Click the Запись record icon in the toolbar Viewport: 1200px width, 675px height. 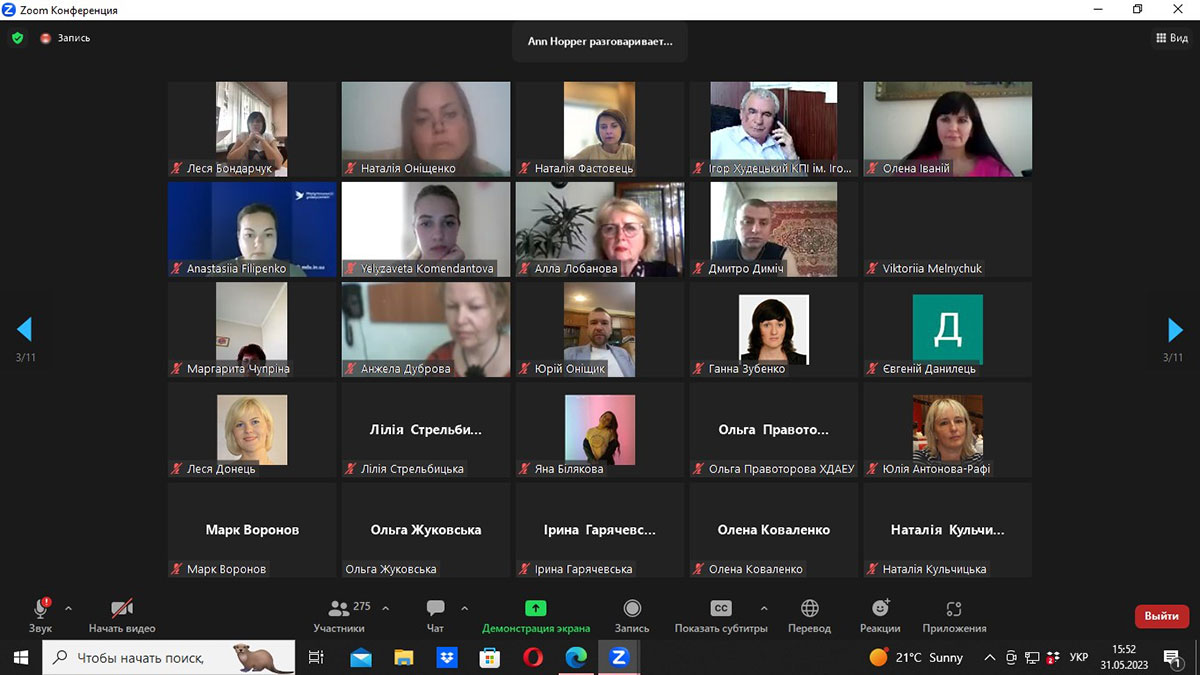tap(632, 609)
